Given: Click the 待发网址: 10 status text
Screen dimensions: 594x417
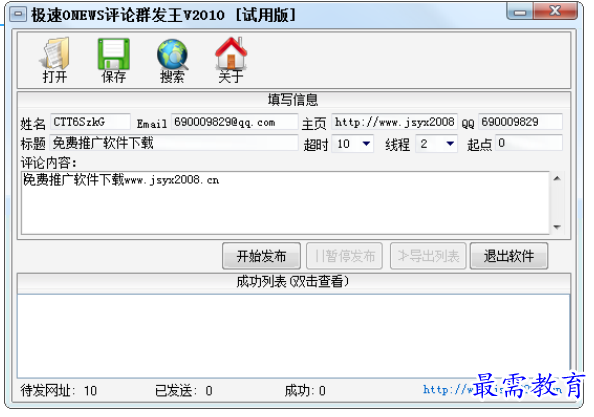Looking at the screenshot, I should (59, 390).
